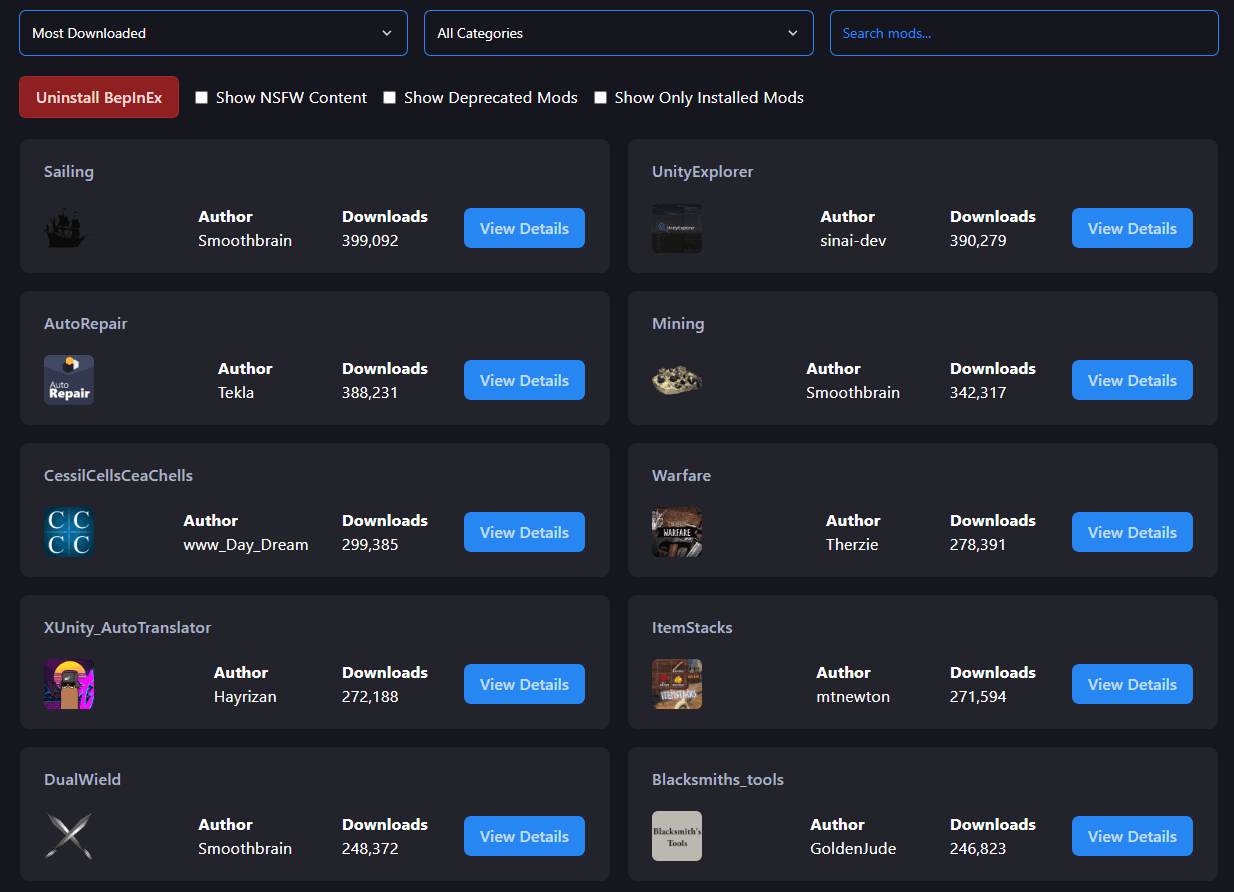The width and height of the screenshot is (1234, 892).
Task: Click the UnityExplorer mod title
Action: 703,172
